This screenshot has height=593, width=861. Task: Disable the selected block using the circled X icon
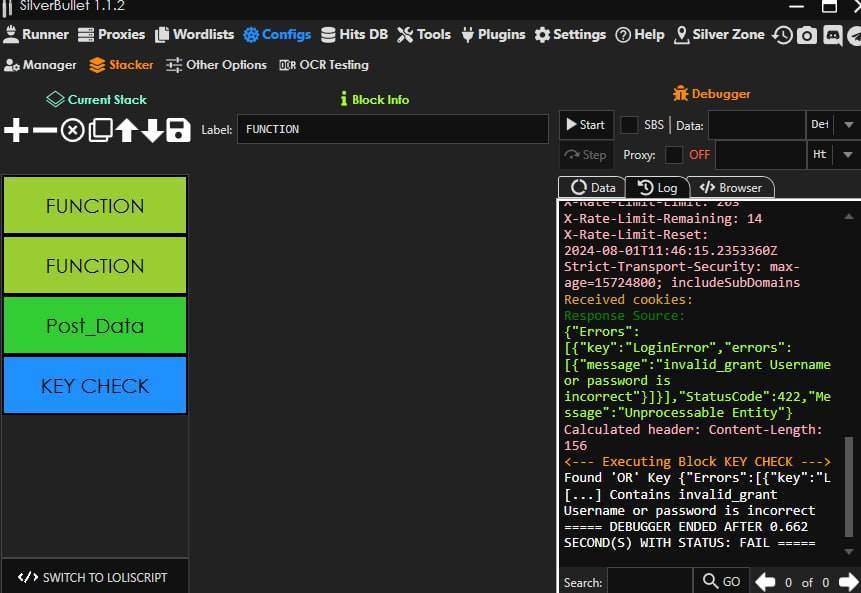click(72, 130)
